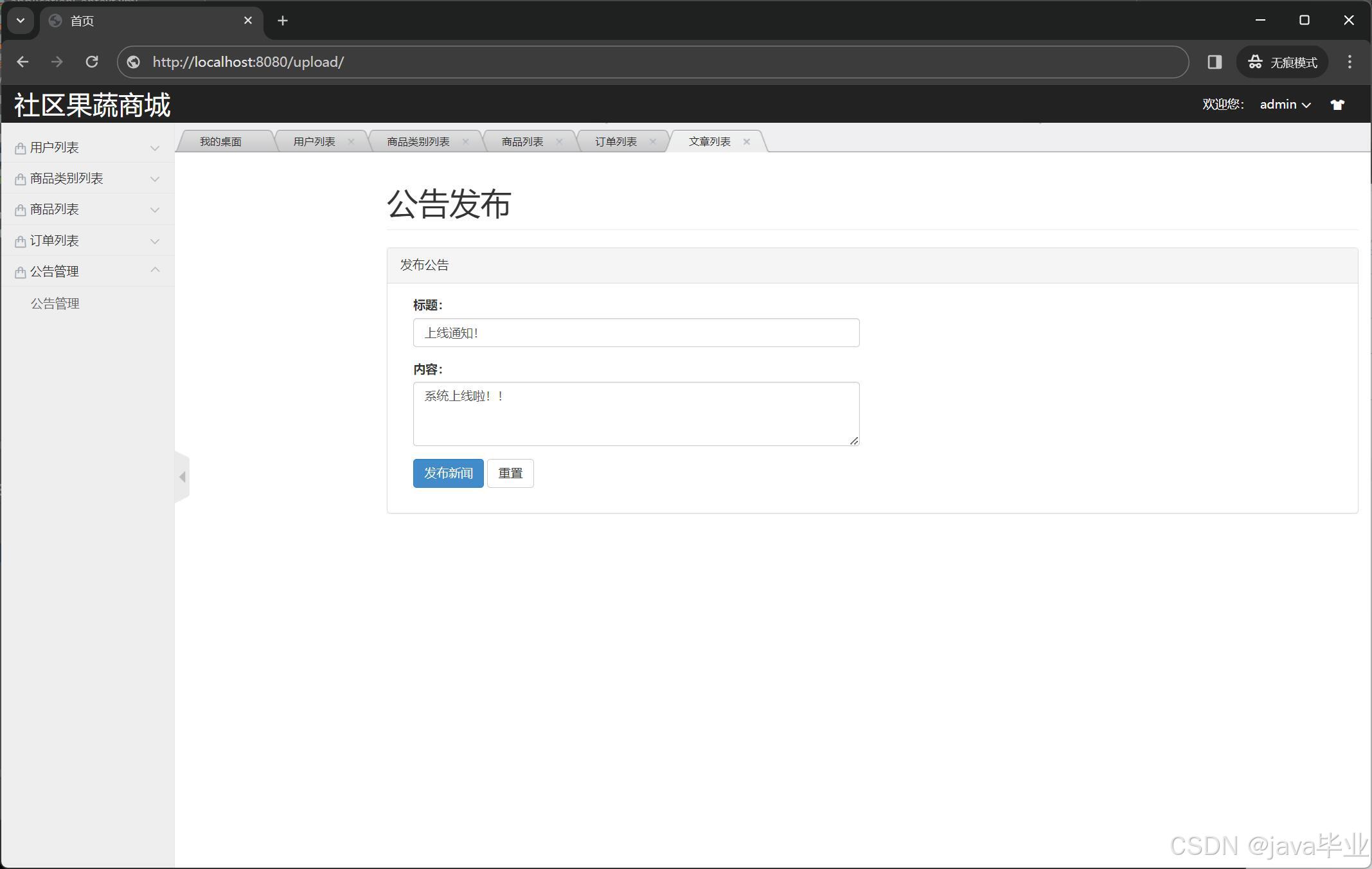Image resolution: width=1372 pixels, height=869 pixels.
Task: Click the 发布公告 panel header
Action: (872, 265)
